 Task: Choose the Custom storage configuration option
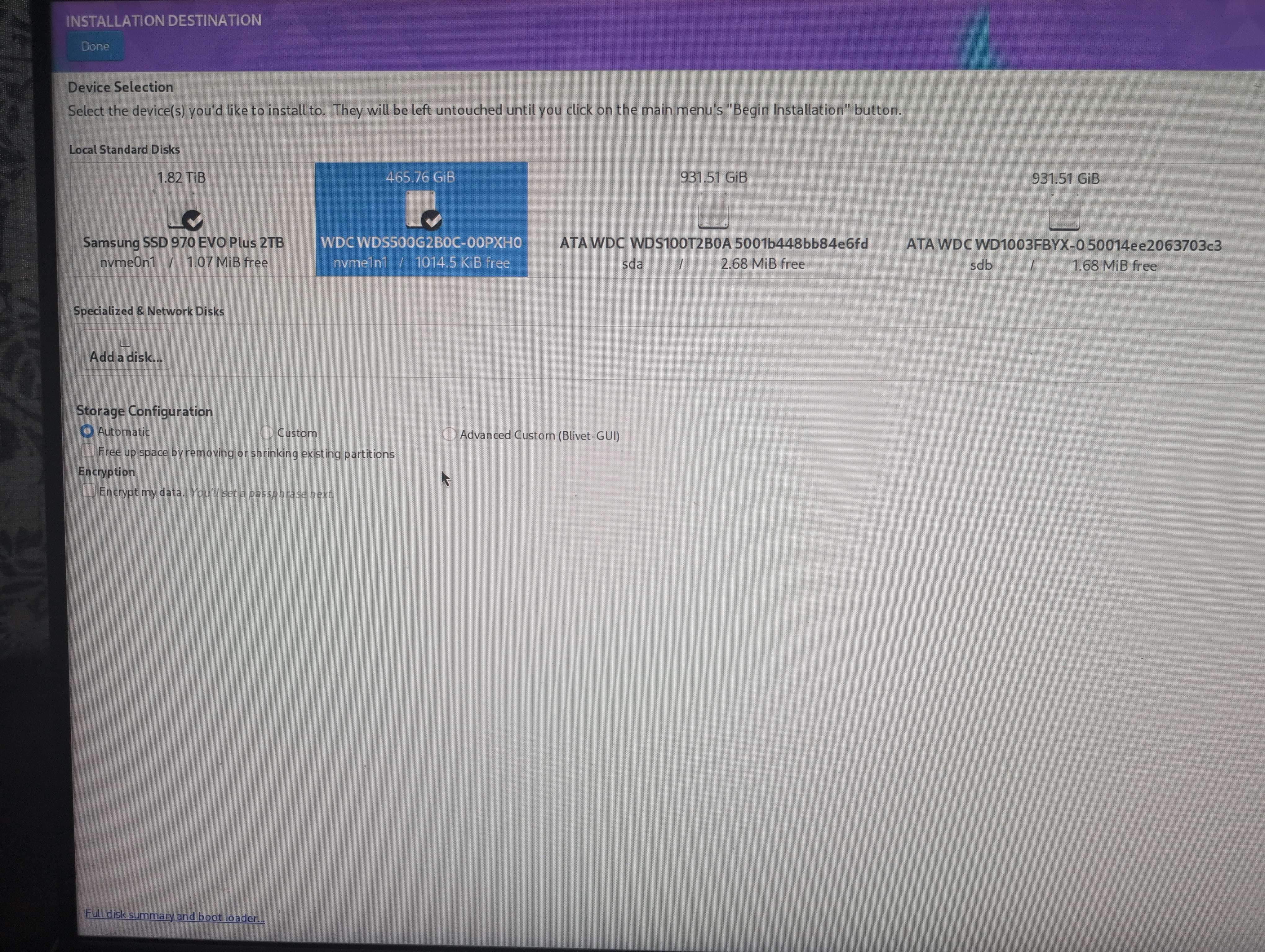tap(267, 433)
